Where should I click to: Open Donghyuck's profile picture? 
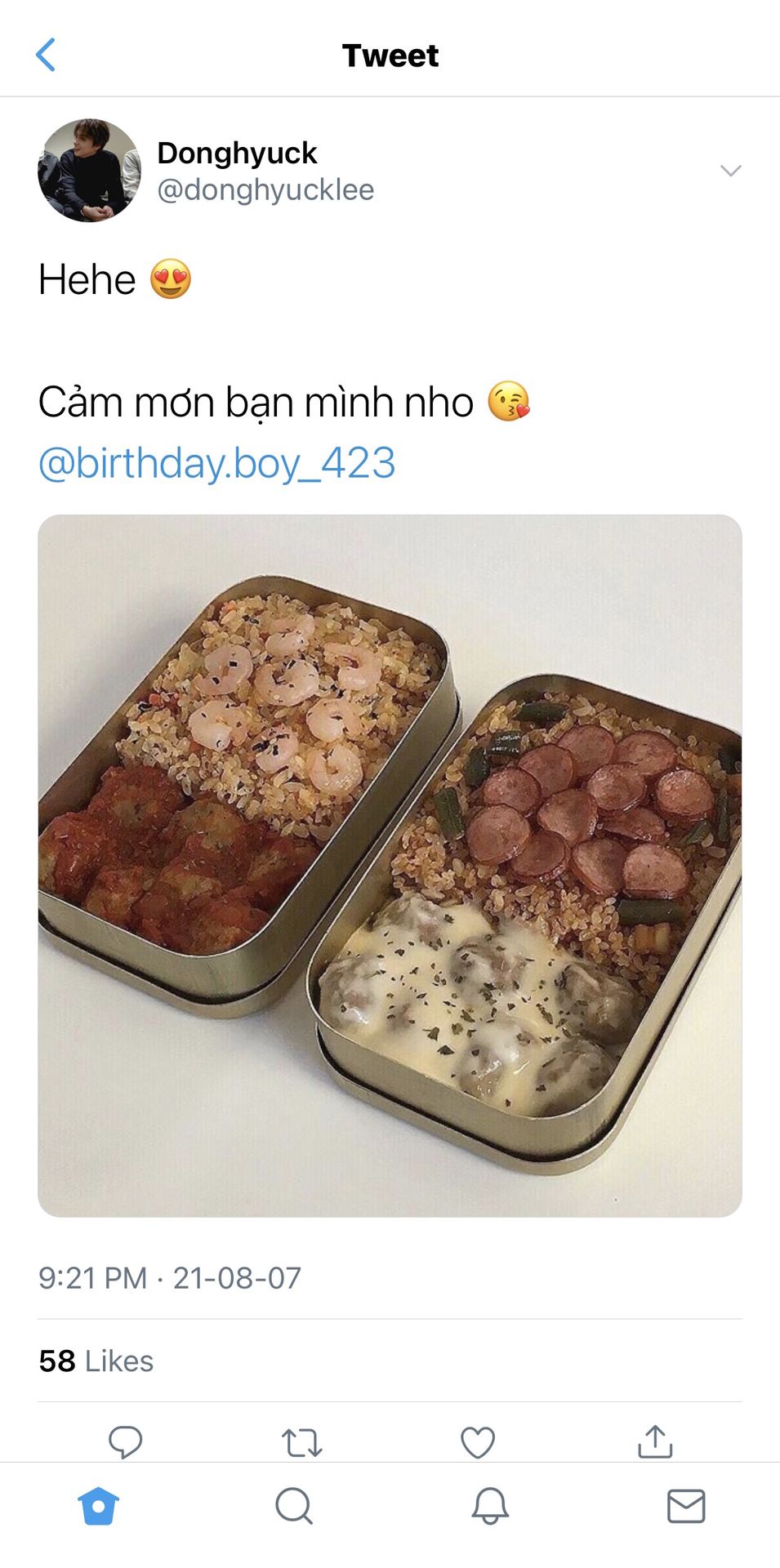pos(89,170)
